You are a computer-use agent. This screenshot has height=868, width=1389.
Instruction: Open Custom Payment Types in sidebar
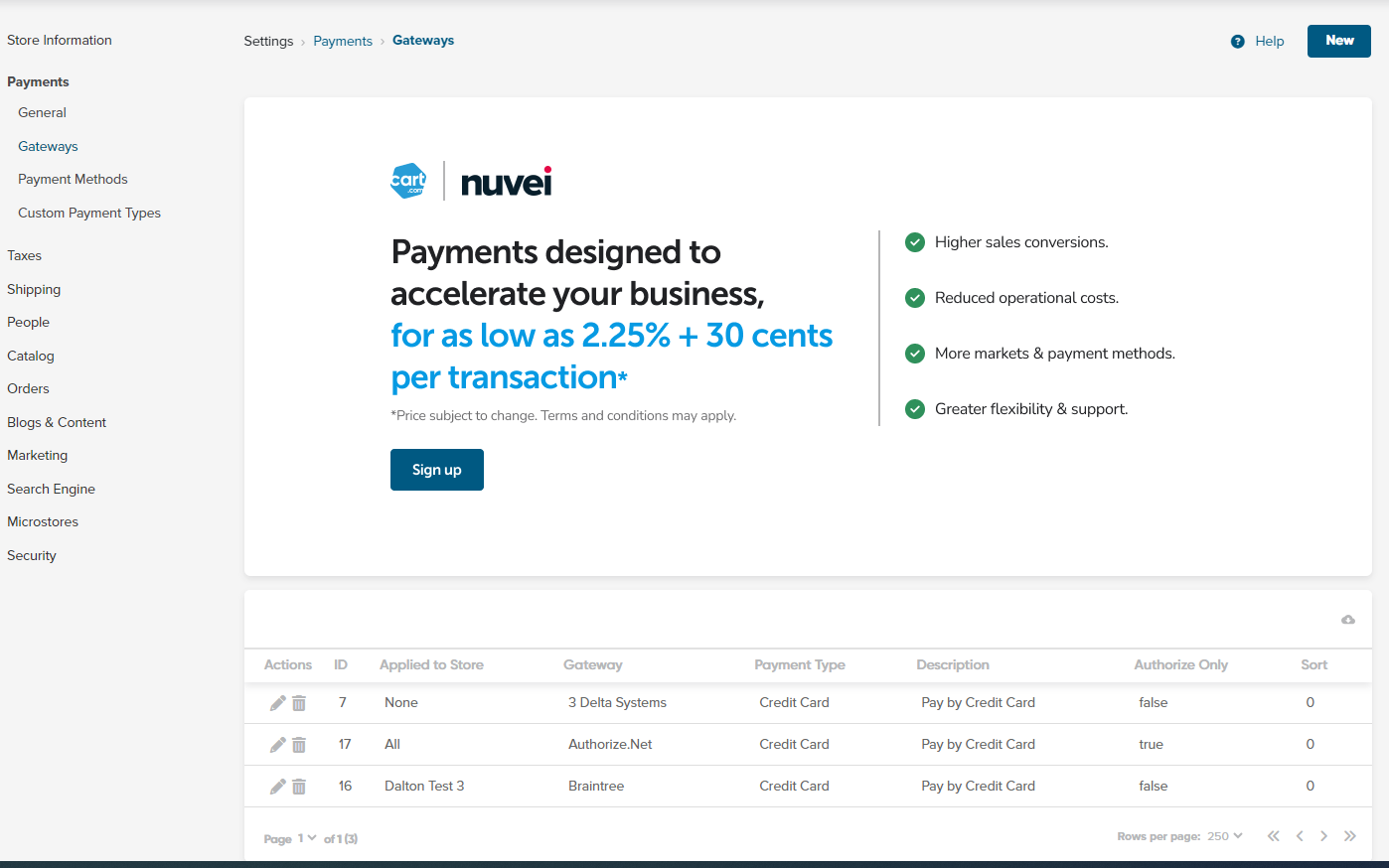(x=89, y=214)
